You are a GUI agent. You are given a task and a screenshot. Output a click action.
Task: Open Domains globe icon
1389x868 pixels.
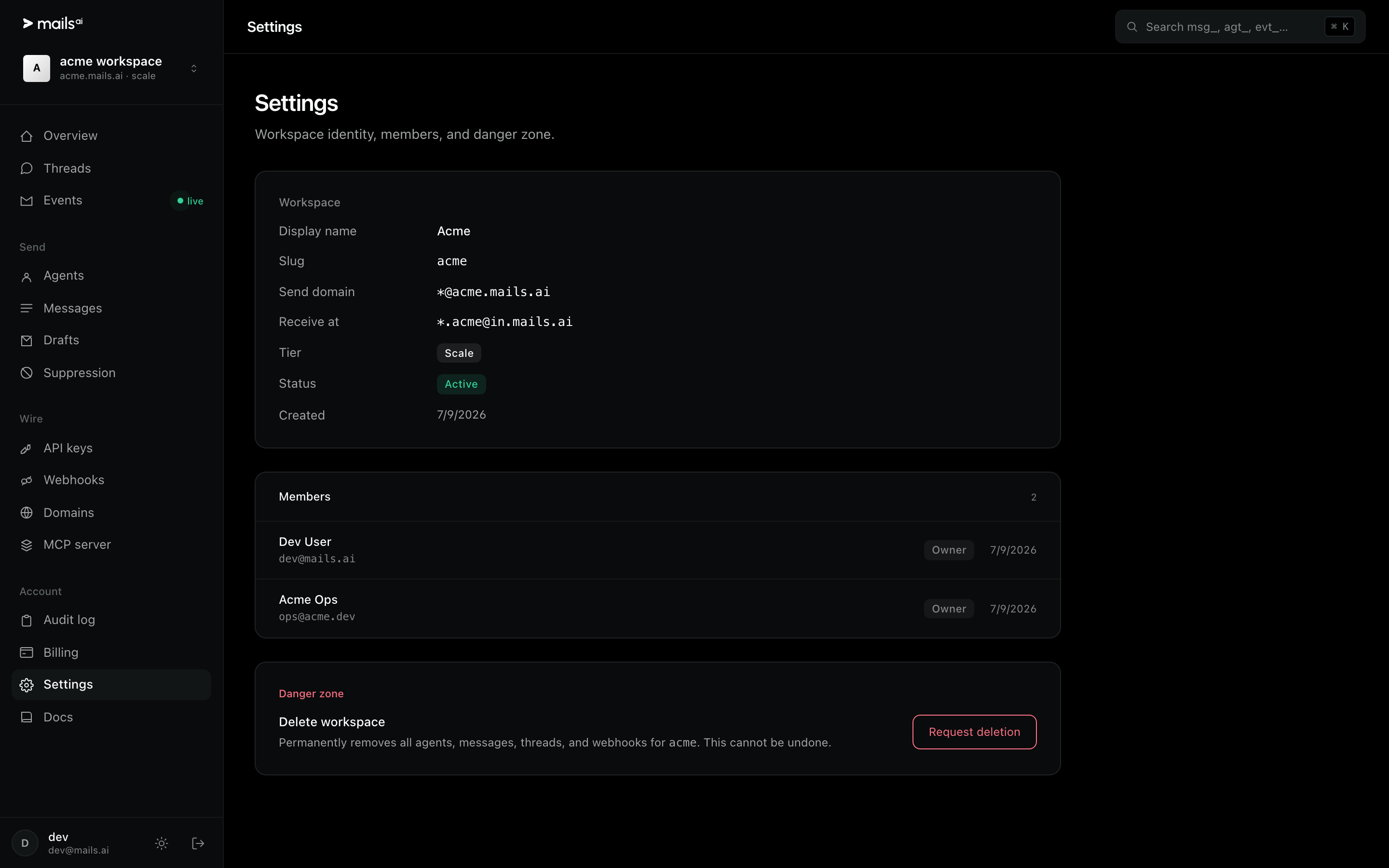(27, 513)
